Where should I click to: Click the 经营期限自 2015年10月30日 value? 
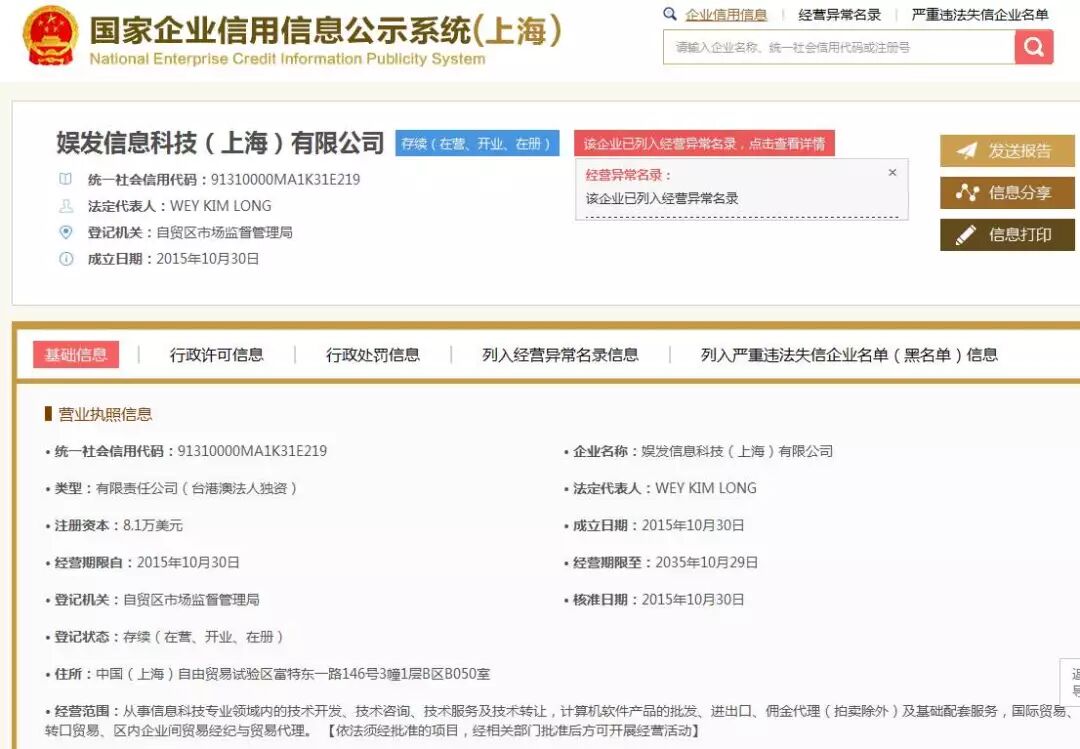(x=188, y=562)
